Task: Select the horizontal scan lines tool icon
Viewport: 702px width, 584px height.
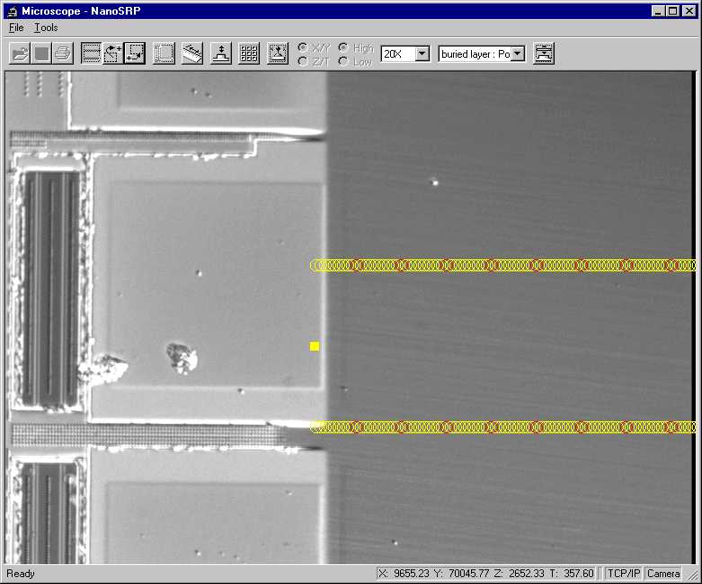Action: [91, 54]
